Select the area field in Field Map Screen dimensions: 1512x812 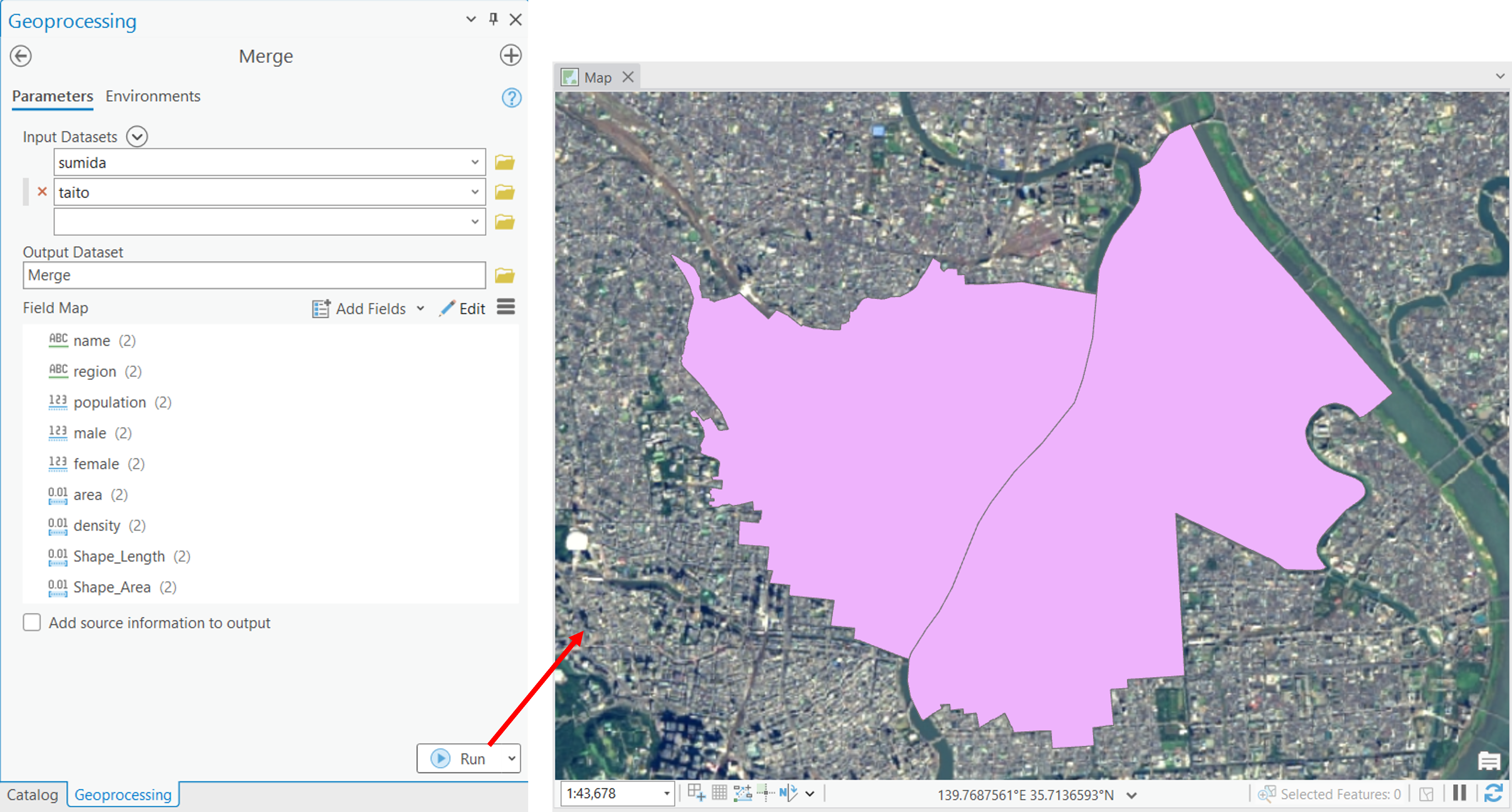(x=88, y=495)
